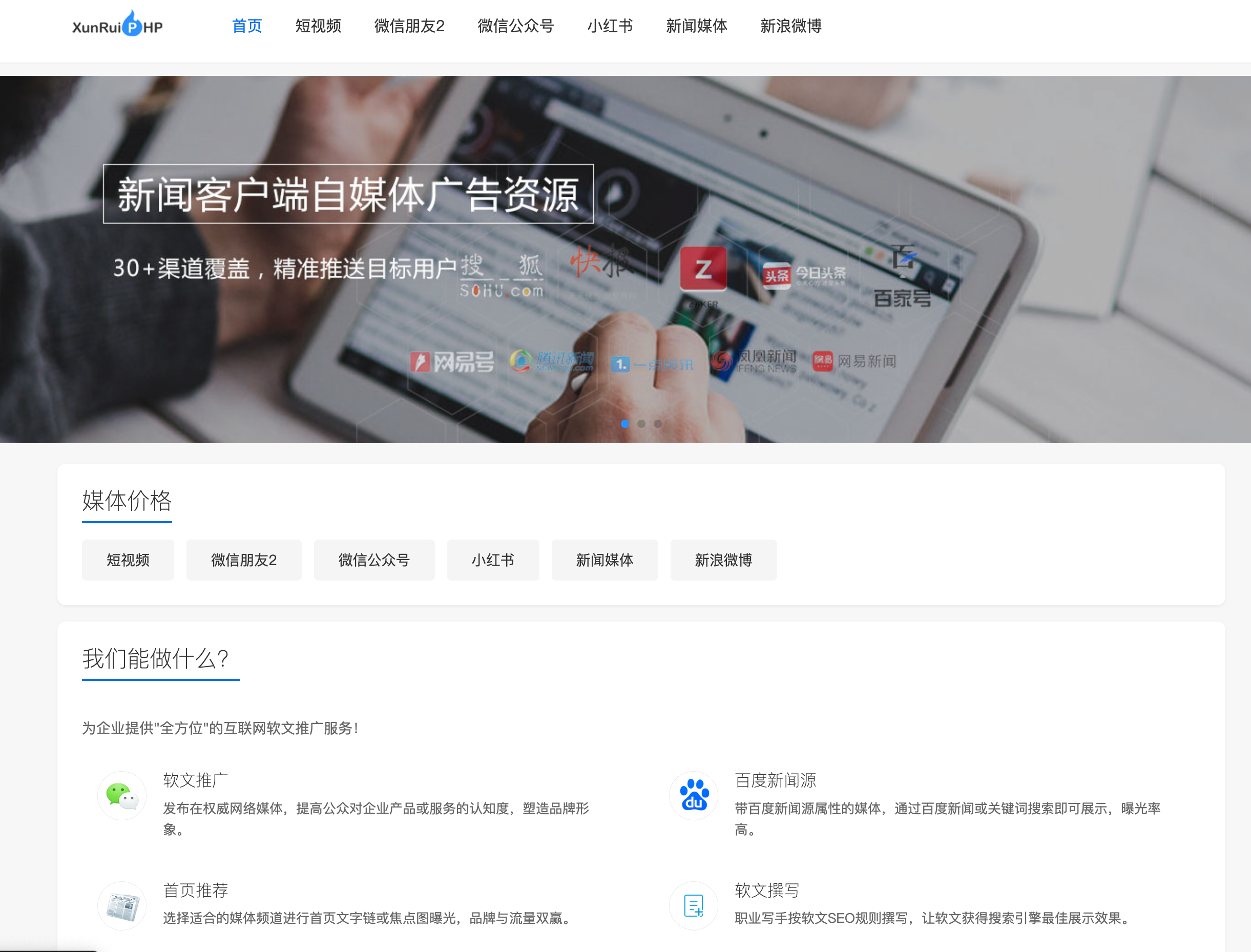
Task: Navigate to 小红书 in top menu
Action: 610,26
